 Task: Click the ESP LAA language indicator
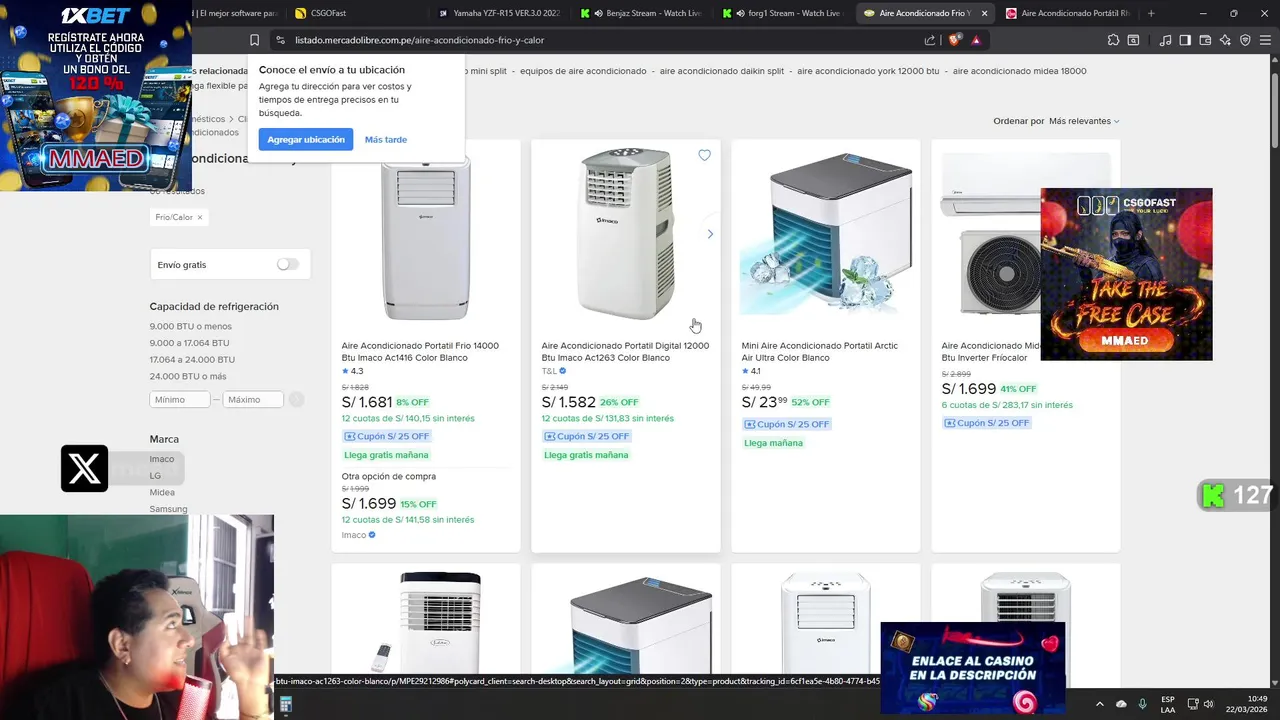point(1168,704)
